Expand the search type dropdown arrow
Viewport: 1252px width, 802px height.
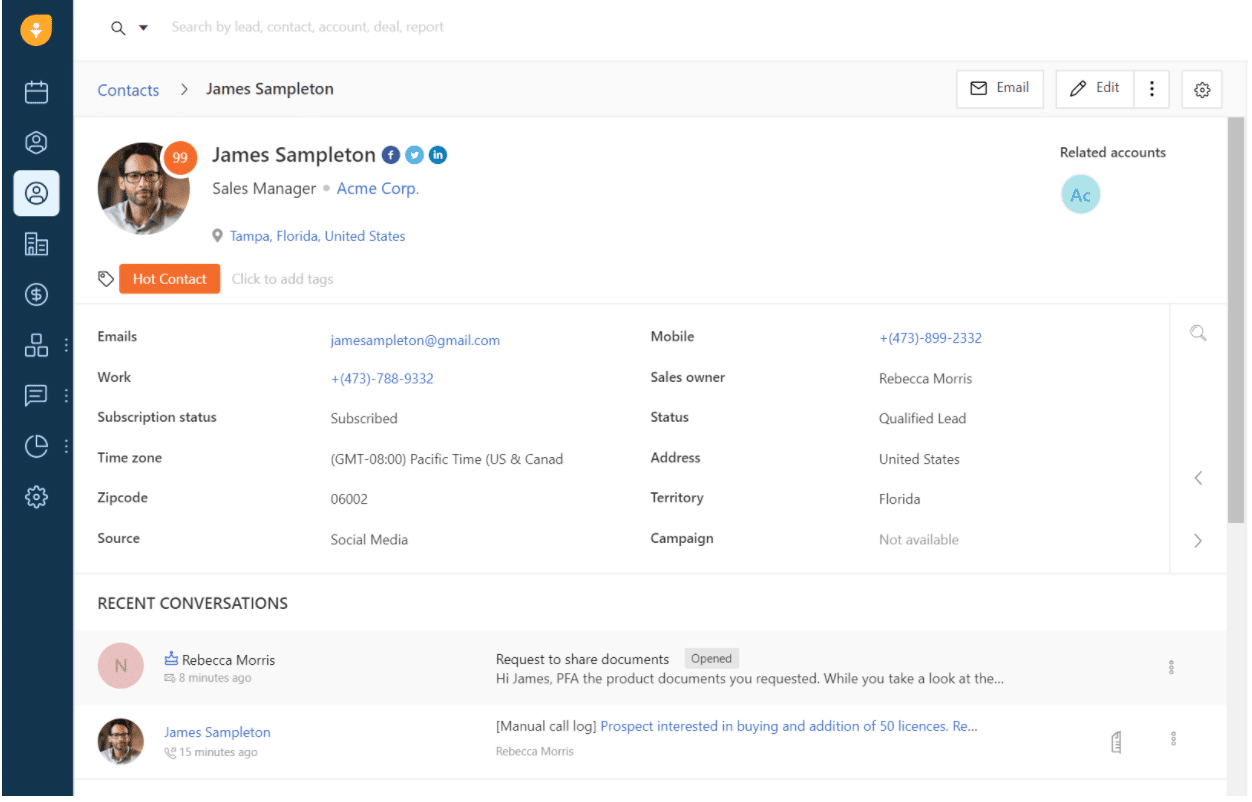pyautogui.click(x=143, y=28)
